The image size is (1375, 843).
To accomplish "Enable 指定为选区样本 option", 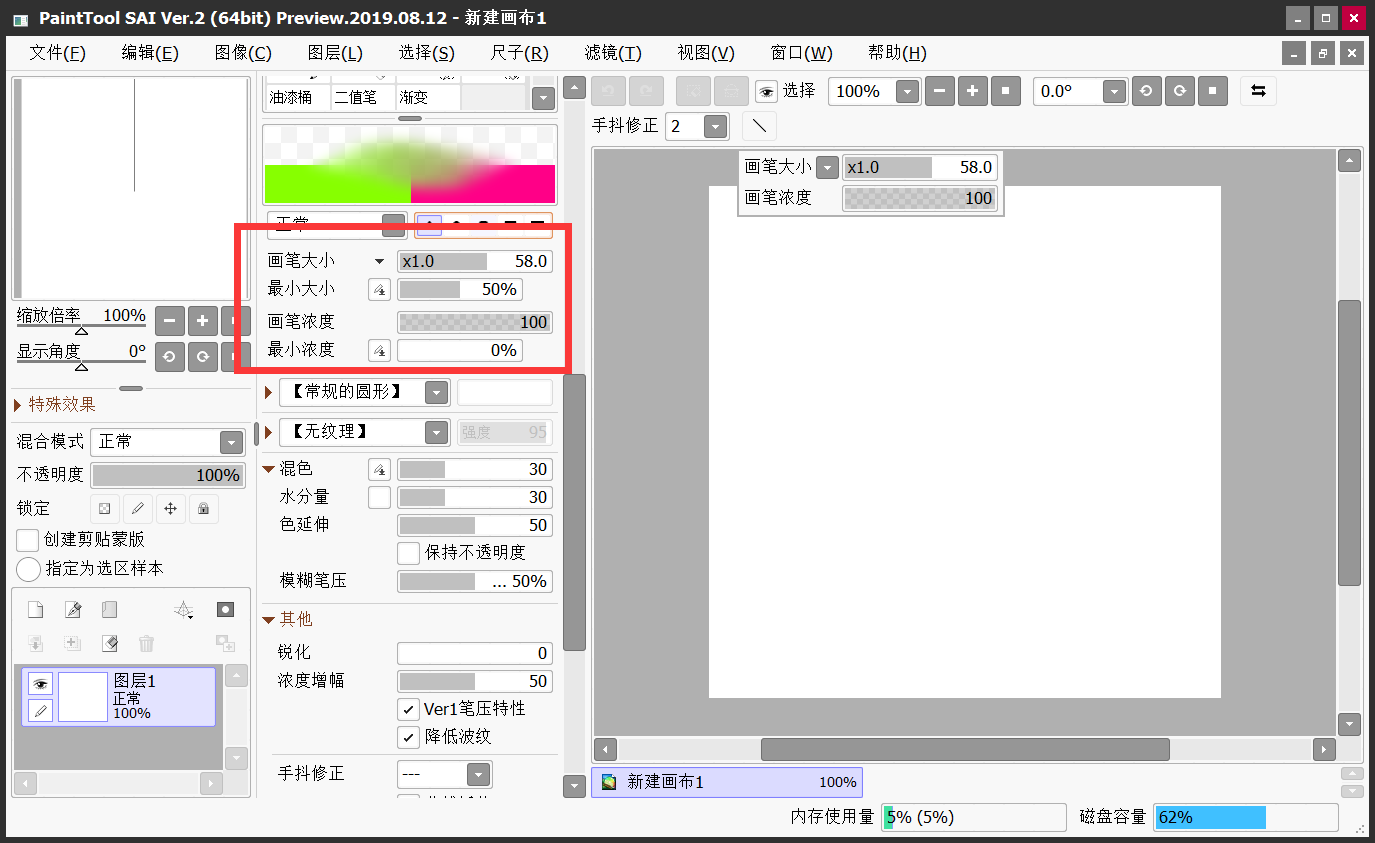I will [28, 569].
